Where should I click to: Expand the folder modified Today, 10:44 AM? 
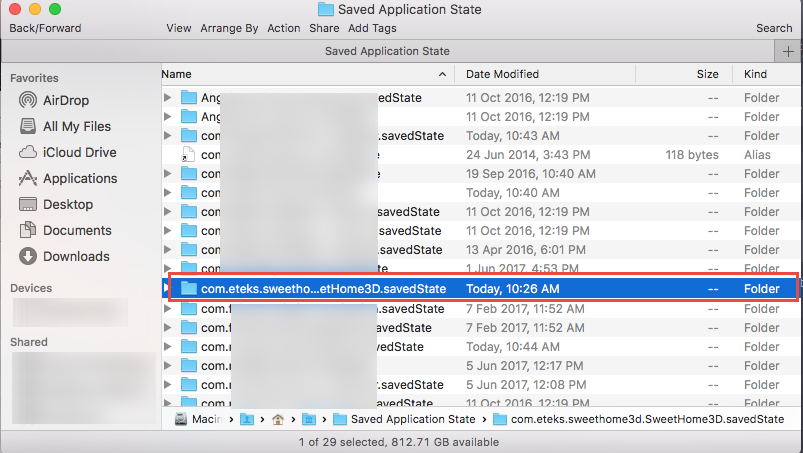[167, 347]
